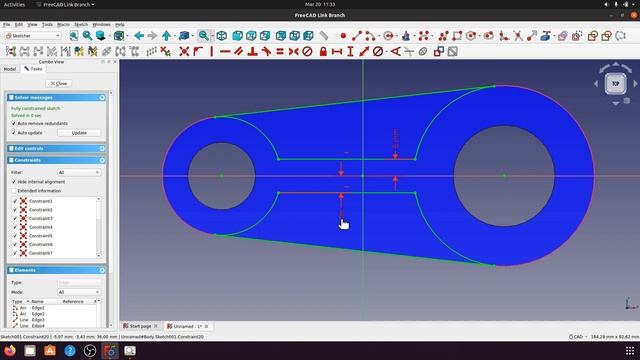Select the Create Polyline tool
The width and height of the screenshot is (640, 360).
(443, 36)
